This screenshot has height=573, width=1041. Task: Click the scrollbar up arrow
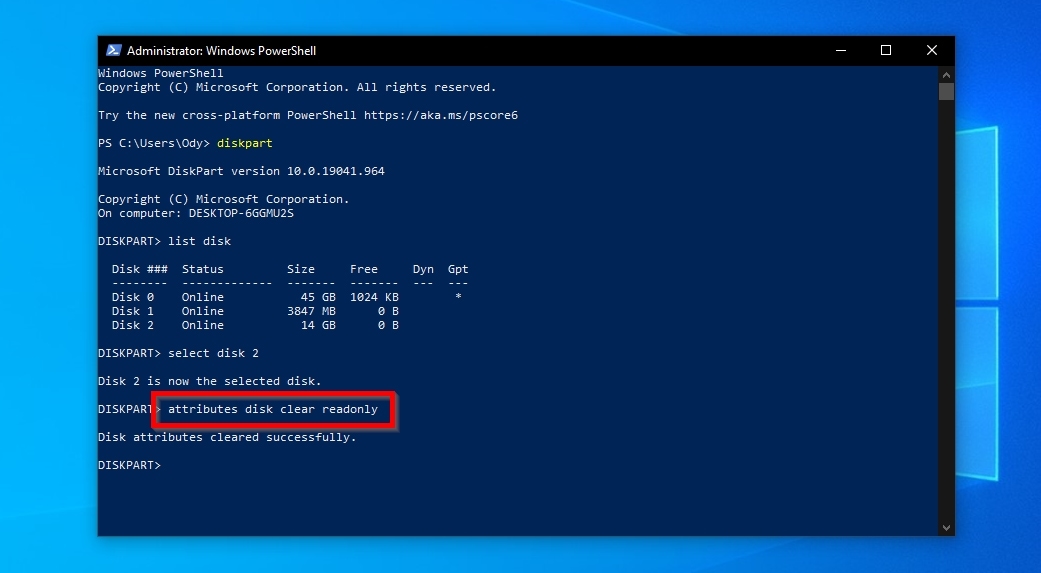click(946, 74)
